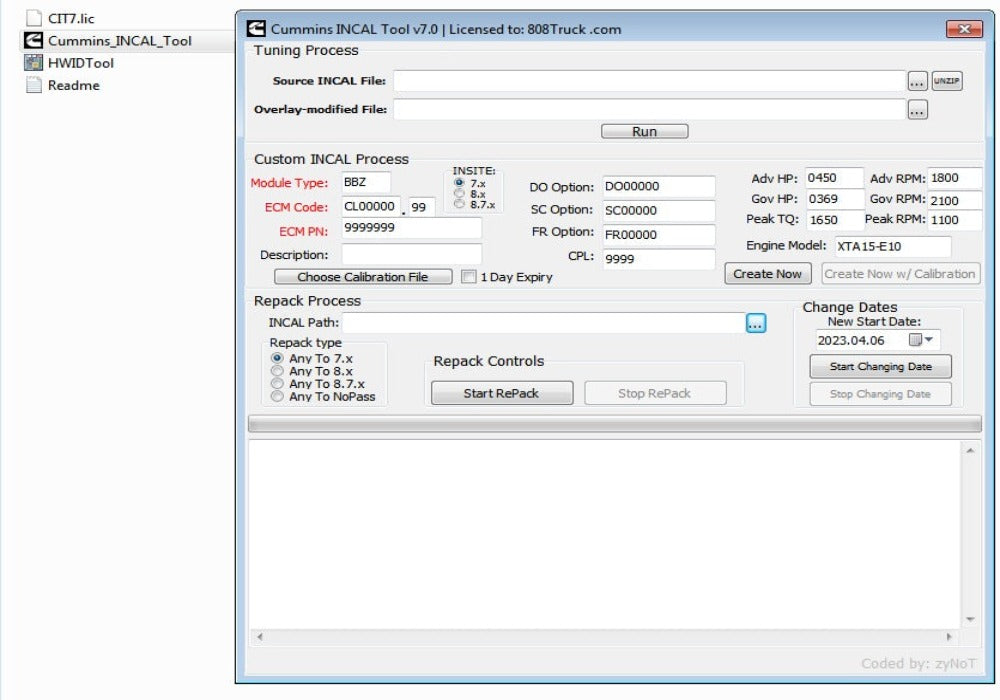The width and height of the screenshot is (1000, 700).
Task: Click the UNZIP icon button
Action: tap(946, 81)
